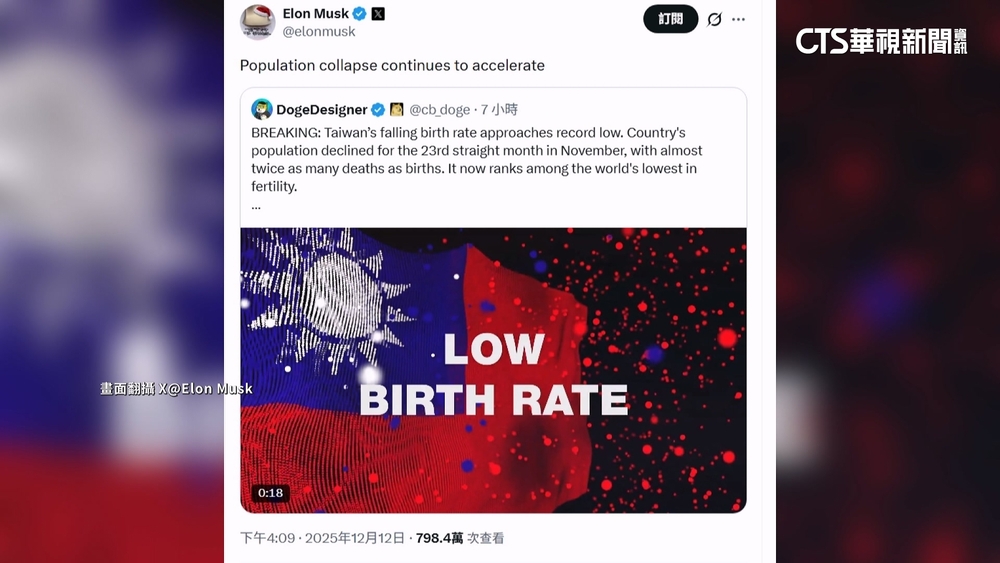Image resolution: width=1000 pixels, height=563 pixels.
Task: Click Elon Musk's blue verified badge
Action: pyautogui.click(x=359, y=14)
